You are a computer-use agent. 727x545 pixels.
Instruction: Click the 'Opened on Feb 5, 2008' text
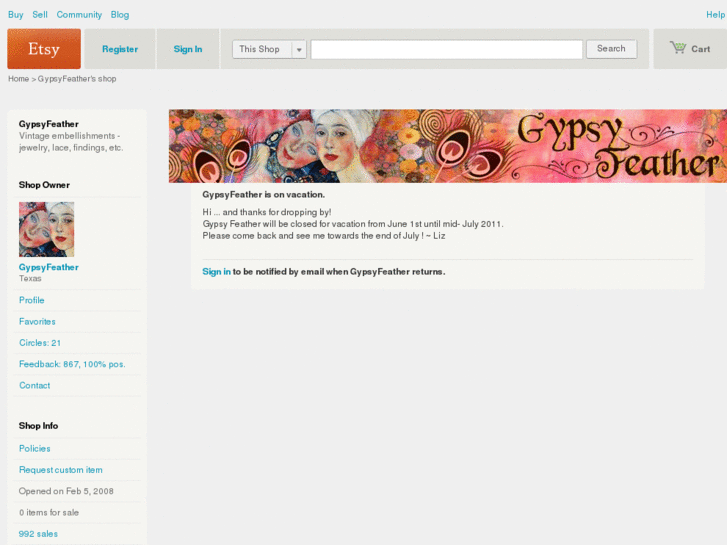pyautogui.click(x=66, y=491)
